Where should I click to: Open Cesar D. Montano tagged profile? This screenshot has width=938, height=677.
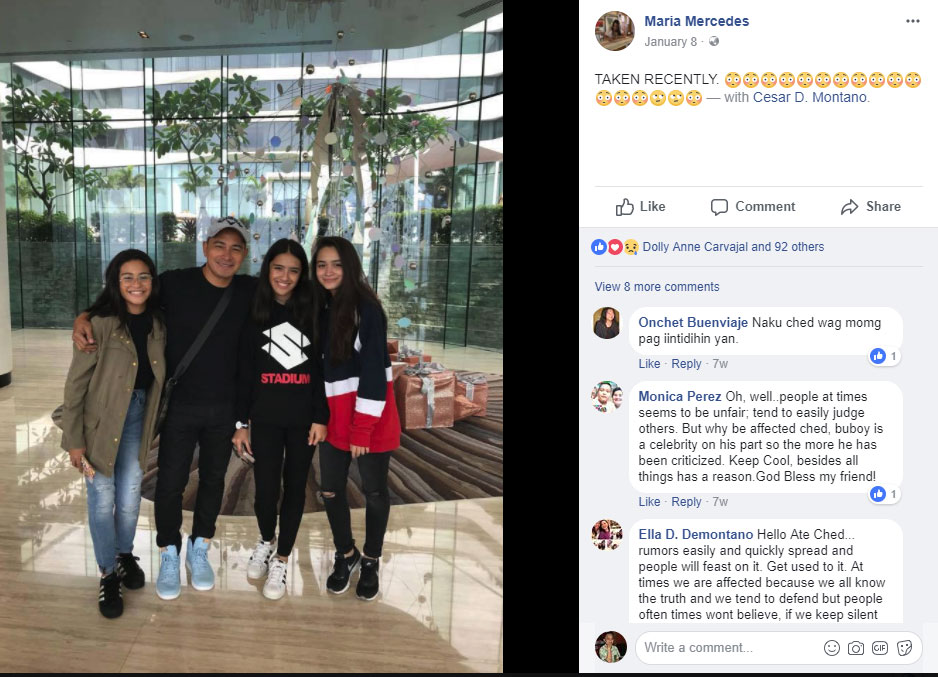(810, 97)
